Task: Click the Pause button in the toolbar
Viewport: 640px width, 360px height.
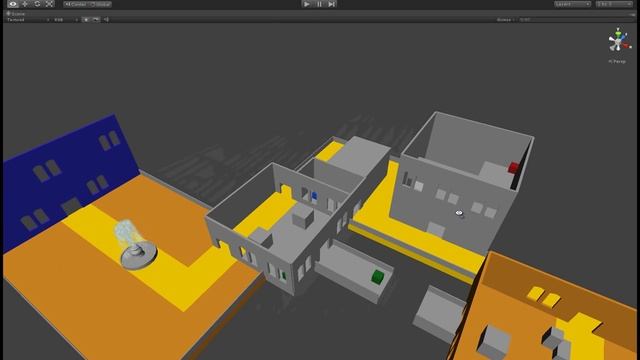Action: pos(319,4)
